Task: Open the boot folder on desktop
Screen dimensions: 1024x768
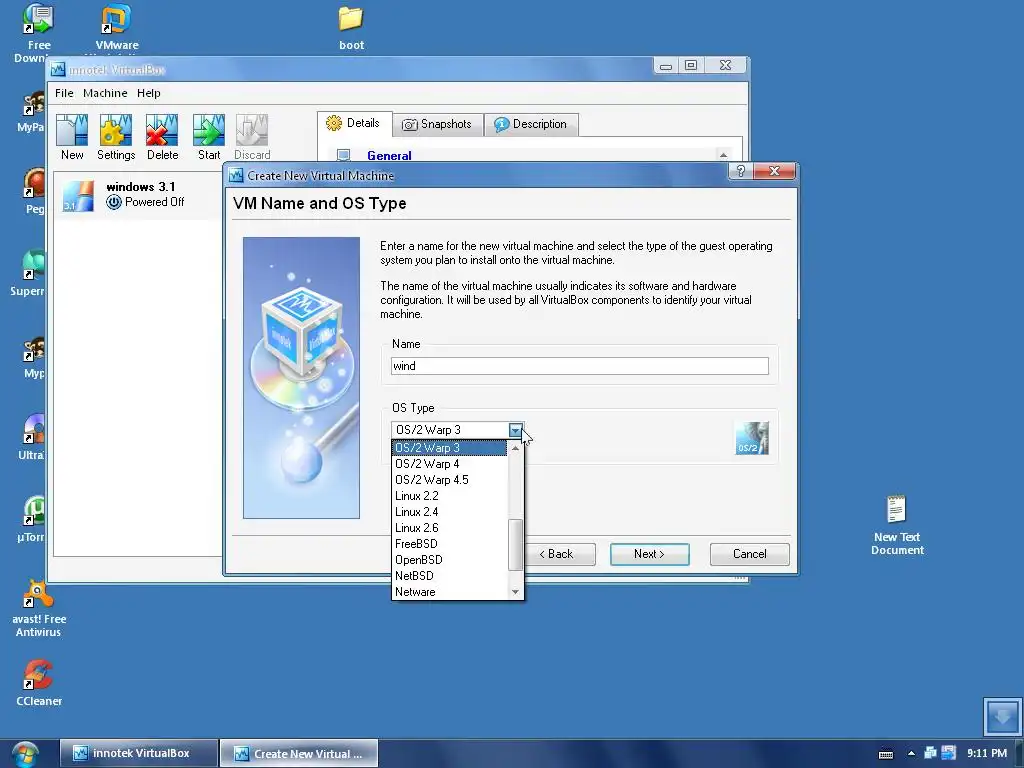Action: 351,27
